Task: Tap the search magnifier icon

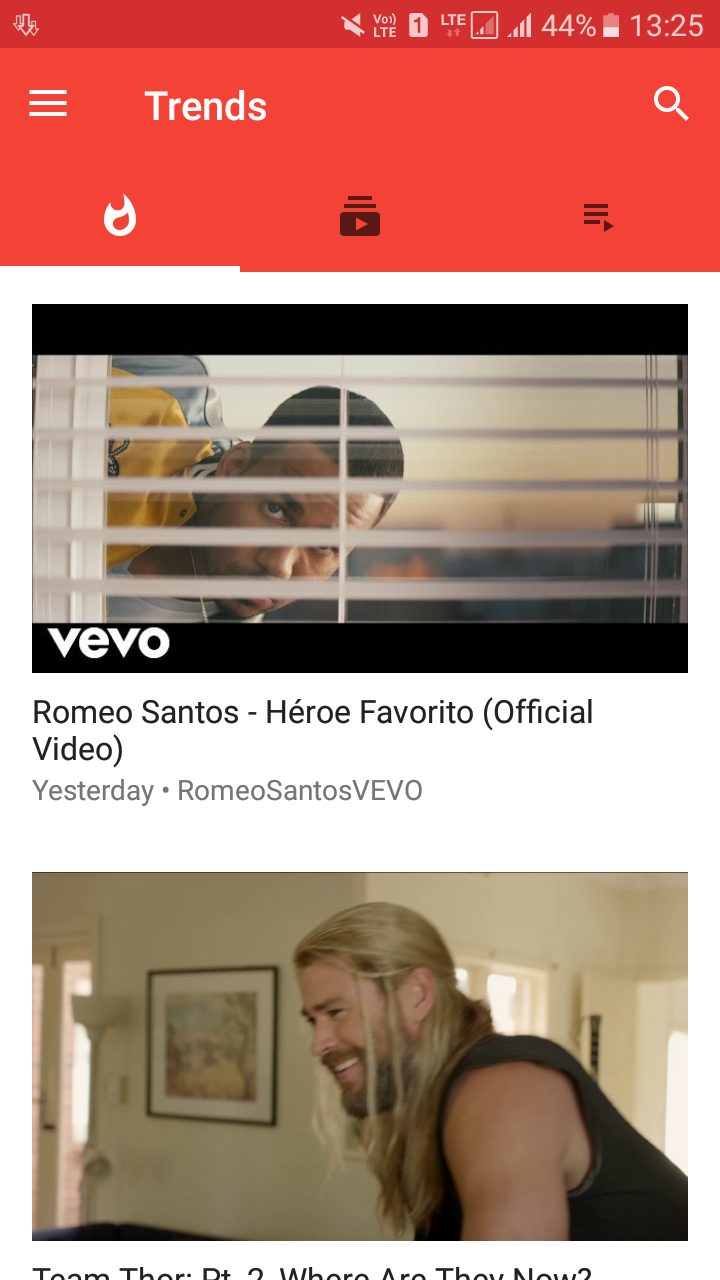Action: click(x=671, y=104)
